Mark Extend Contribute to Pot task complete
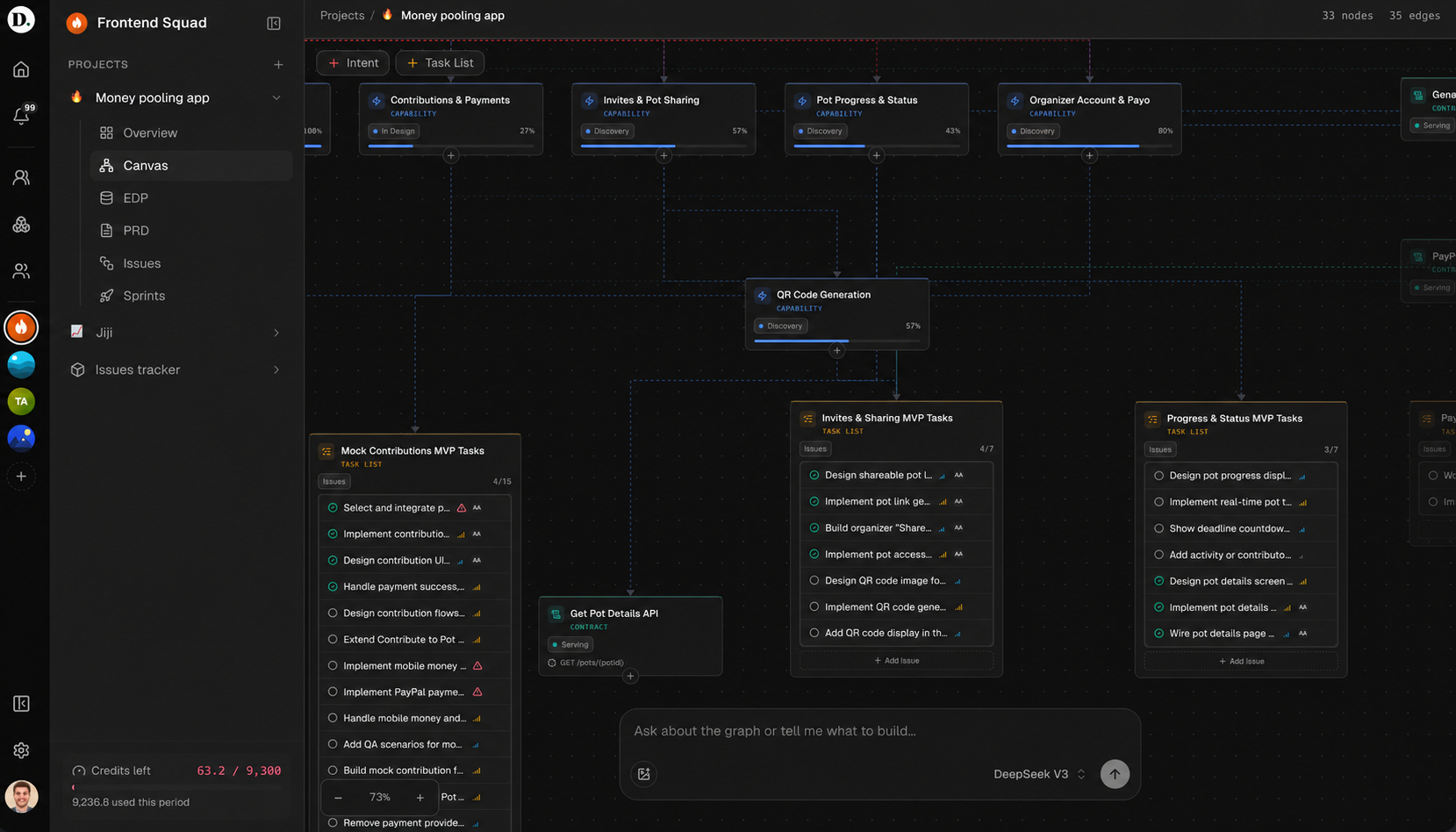Viewport: 1456px width, 832px height. (x=333, y=640)
